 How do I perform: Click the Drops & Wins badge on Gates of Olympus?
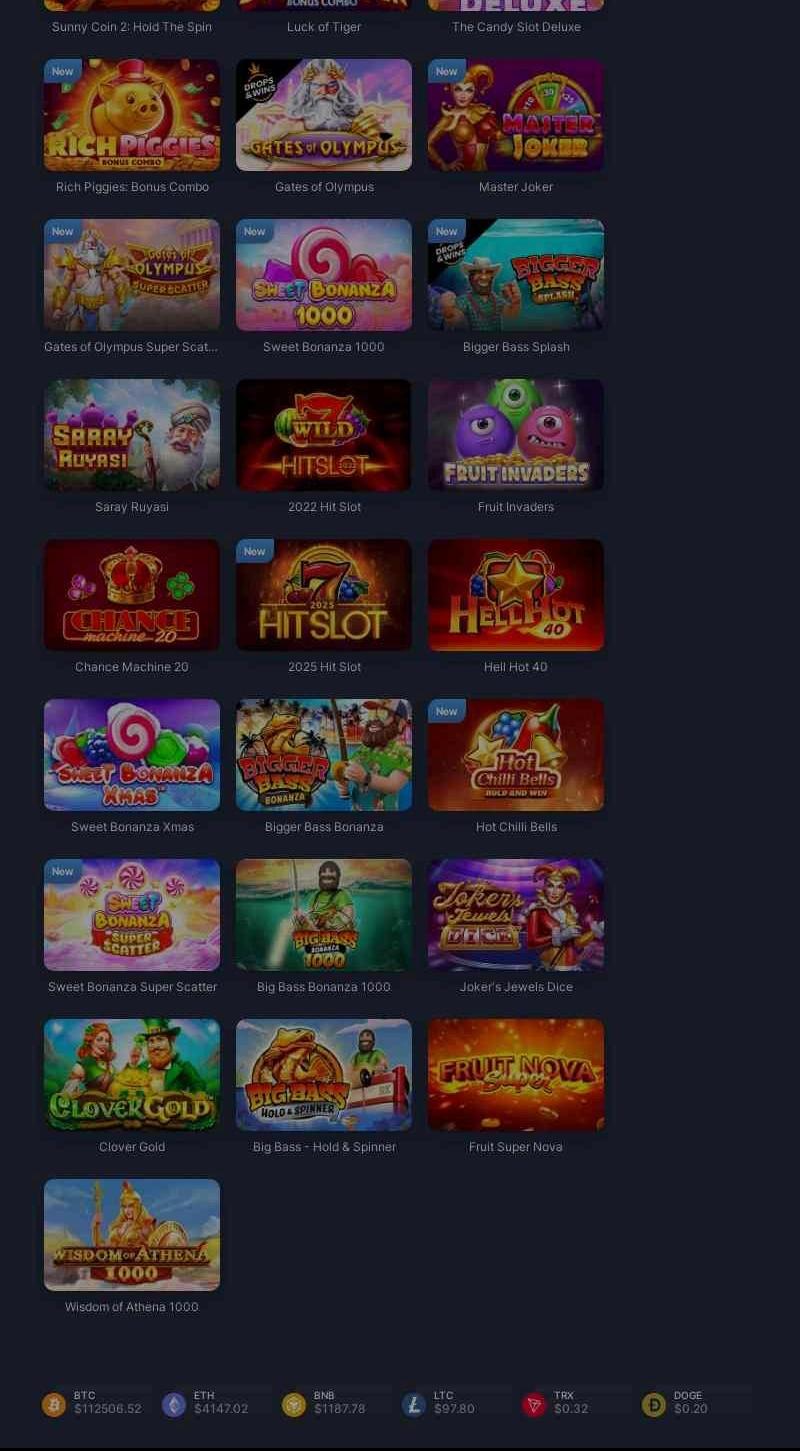(x=260, y=86)
